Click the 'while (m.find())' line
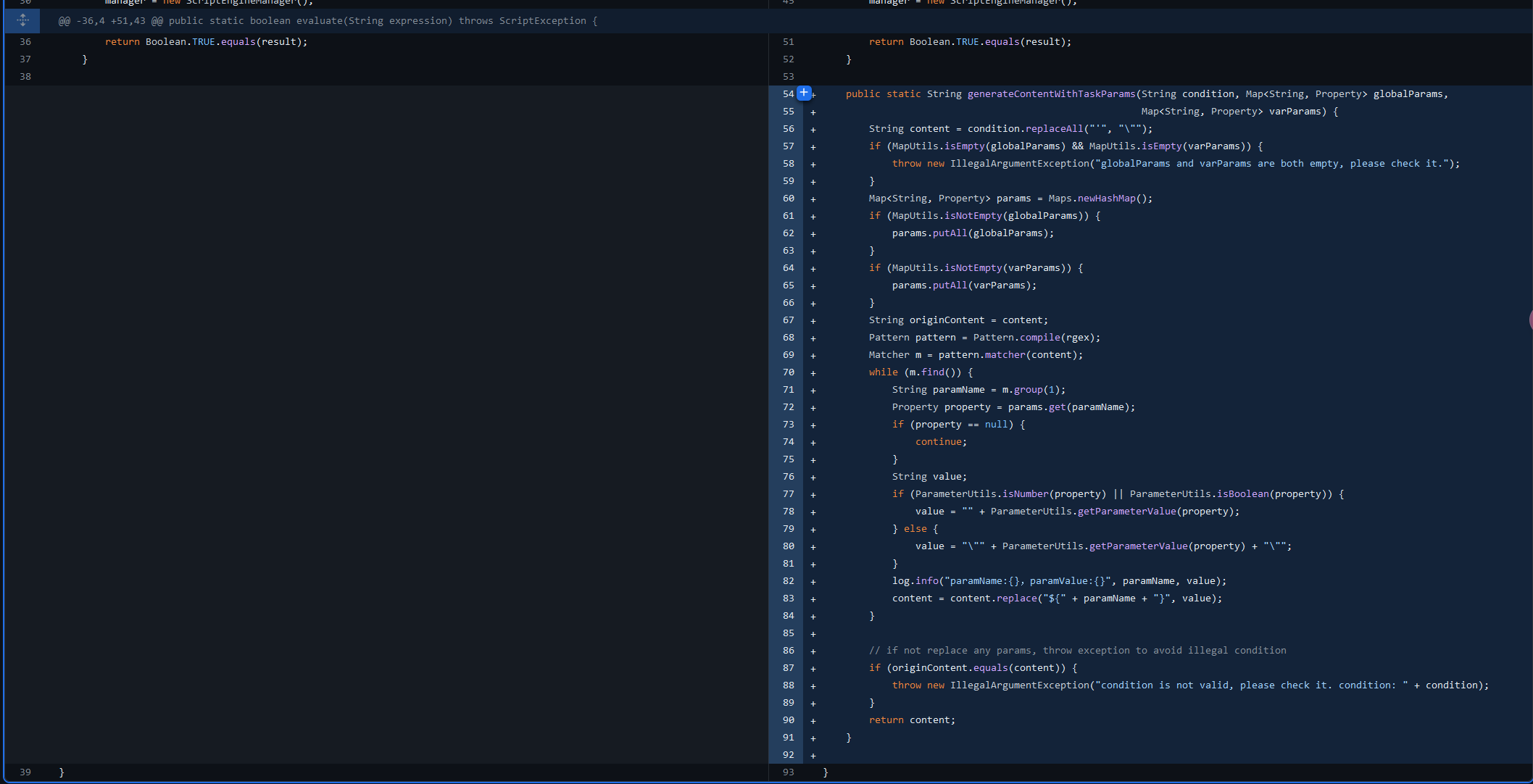Image resolution: width=1533 pixels, height=784 pixels. [x=921, y=372]
